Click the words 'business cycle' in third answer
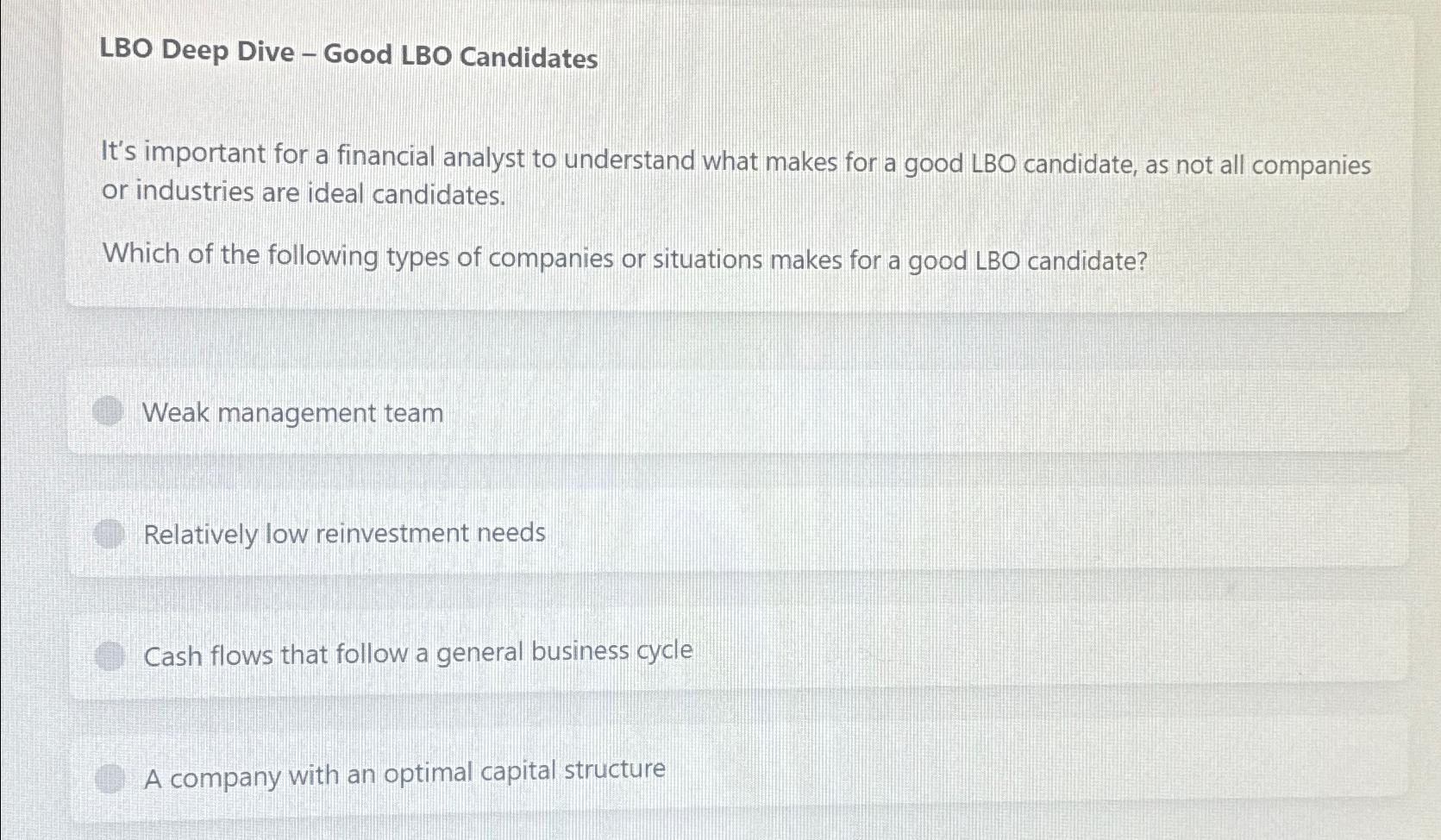 tap(611, 651)
